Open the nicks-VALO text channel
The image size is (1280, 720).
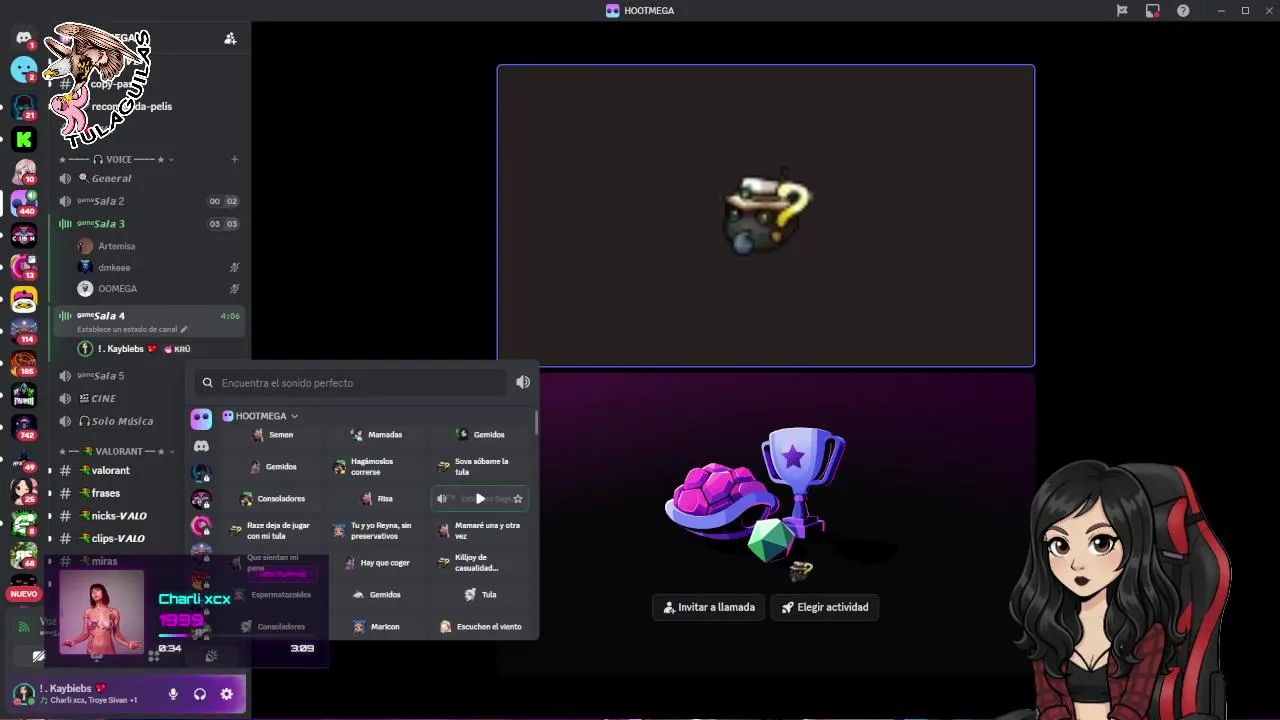point(120,516)
